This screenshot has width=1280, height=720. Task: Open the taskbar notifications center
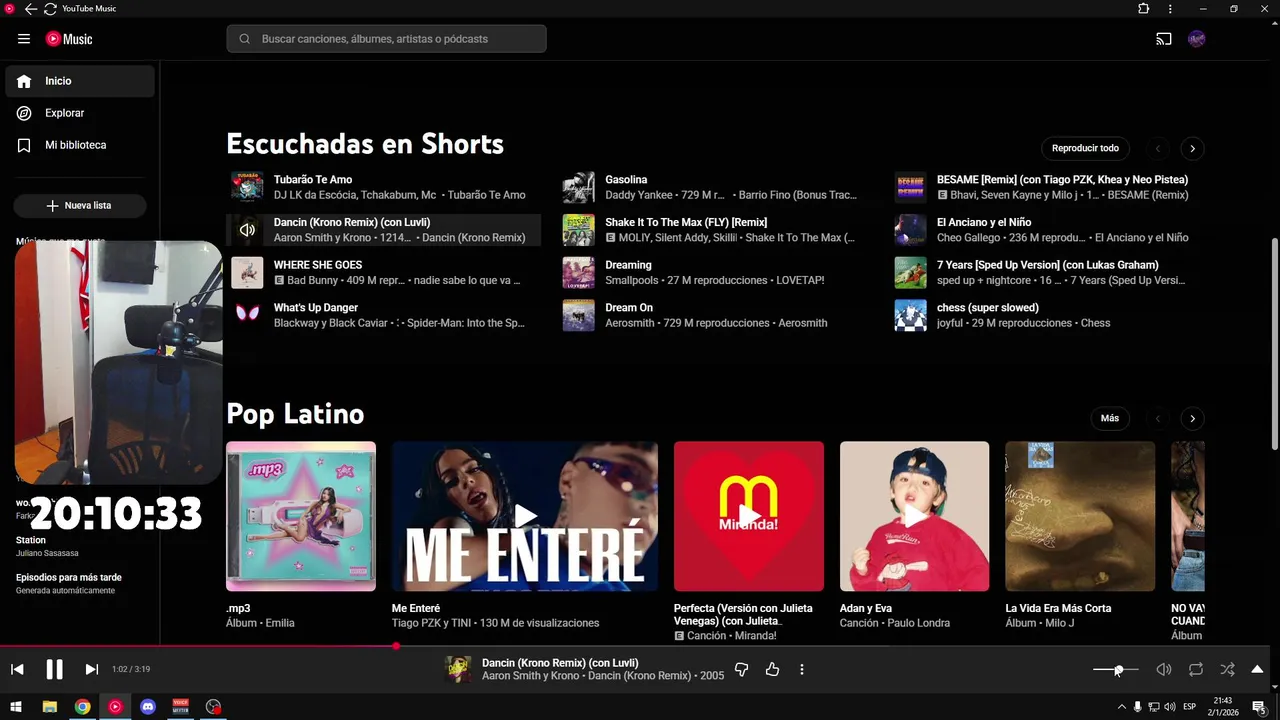(x=1259, y=707)
